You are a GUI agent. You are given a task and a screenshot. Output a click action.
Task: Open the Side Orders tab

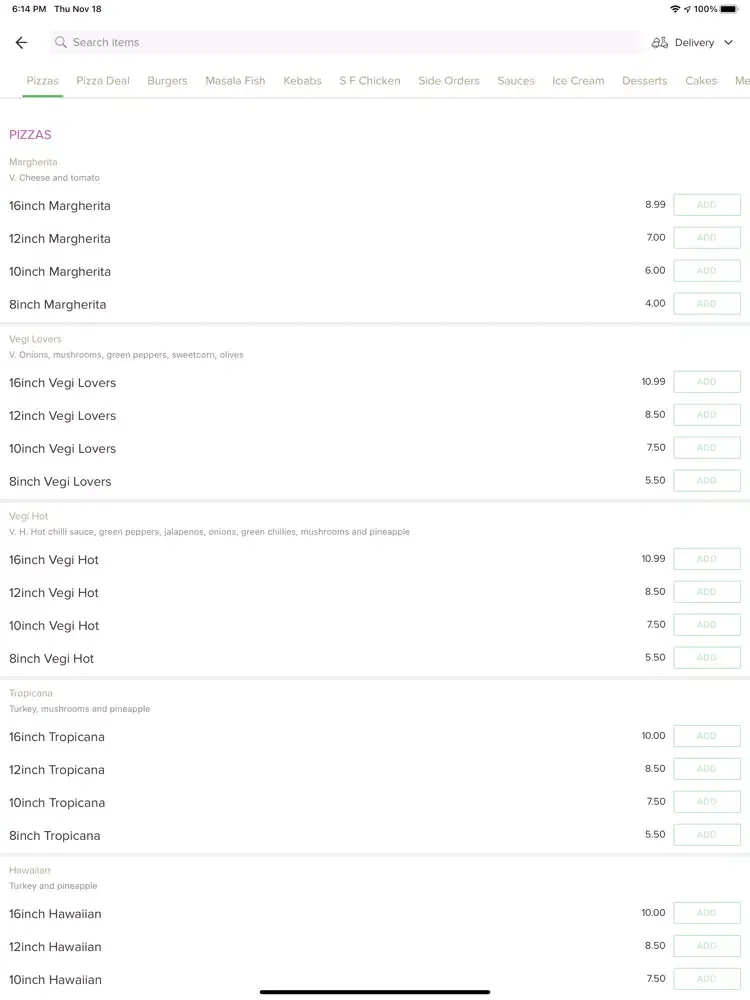[x=448, y=81]
